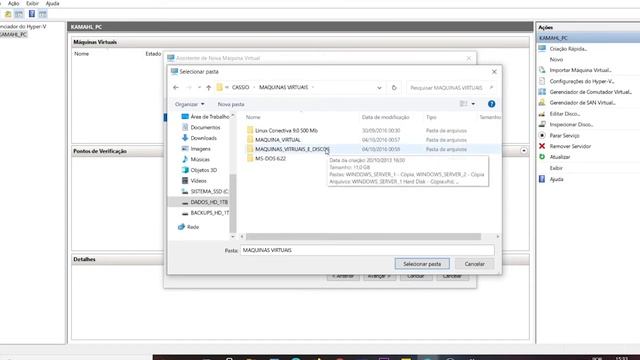Open Gerenciador de SAN Virtual

582,102
